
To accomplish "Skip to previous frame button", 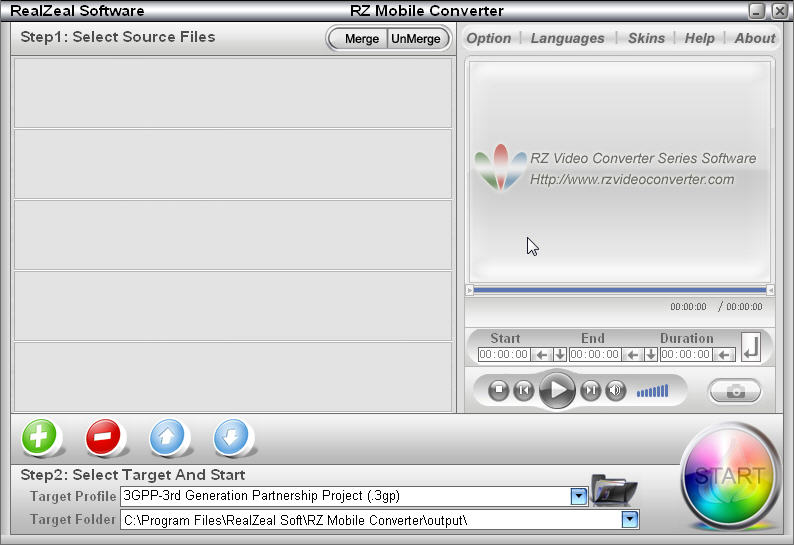I will [524, 391].
